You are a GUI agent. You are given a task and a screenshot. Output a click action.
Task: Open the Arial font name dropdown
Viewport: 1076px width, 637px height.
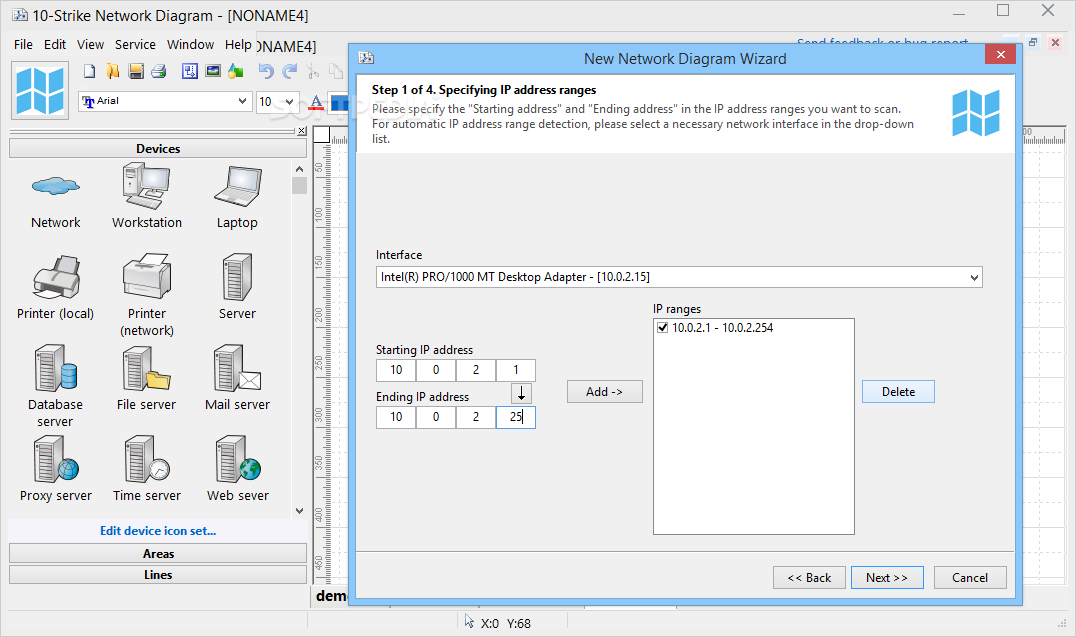coord(242,101)
